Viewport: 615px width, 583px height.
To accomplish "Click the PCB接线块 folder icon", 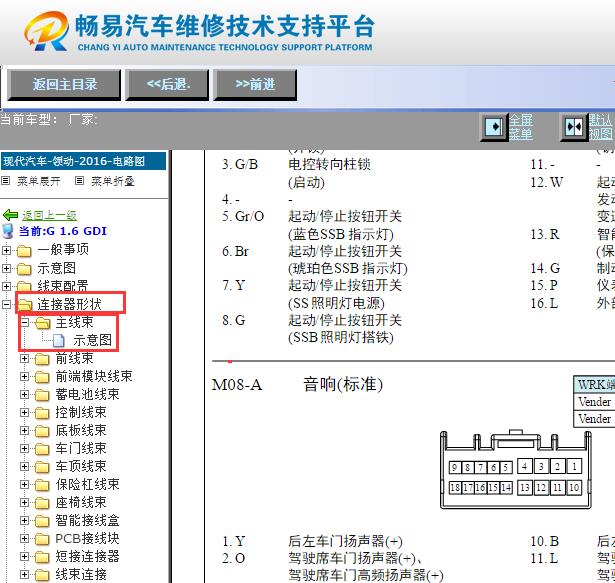I will pos(42,539).
